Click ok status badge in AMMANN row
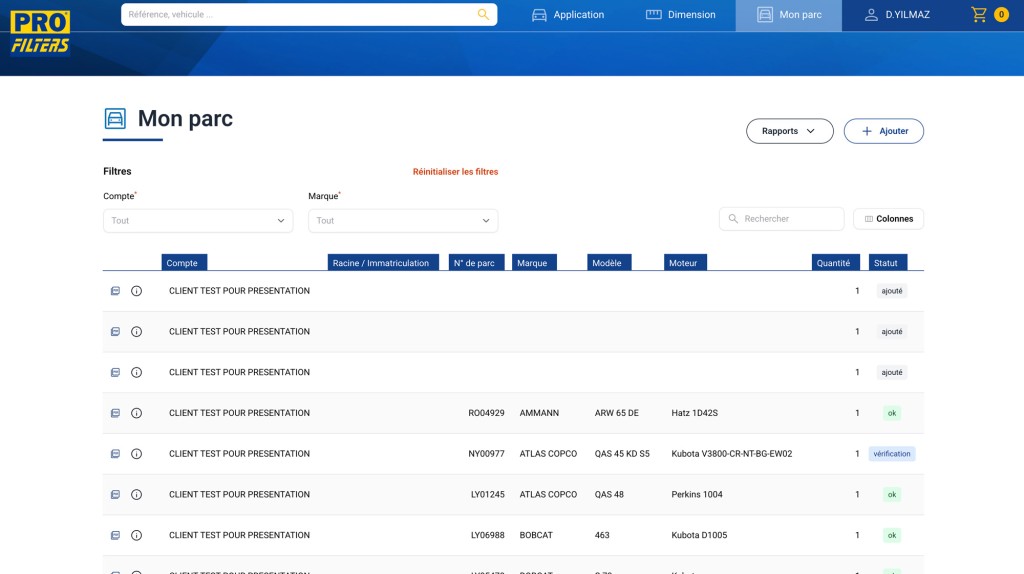This screenshot has height=574, width=1024. (x=891, y=413)
